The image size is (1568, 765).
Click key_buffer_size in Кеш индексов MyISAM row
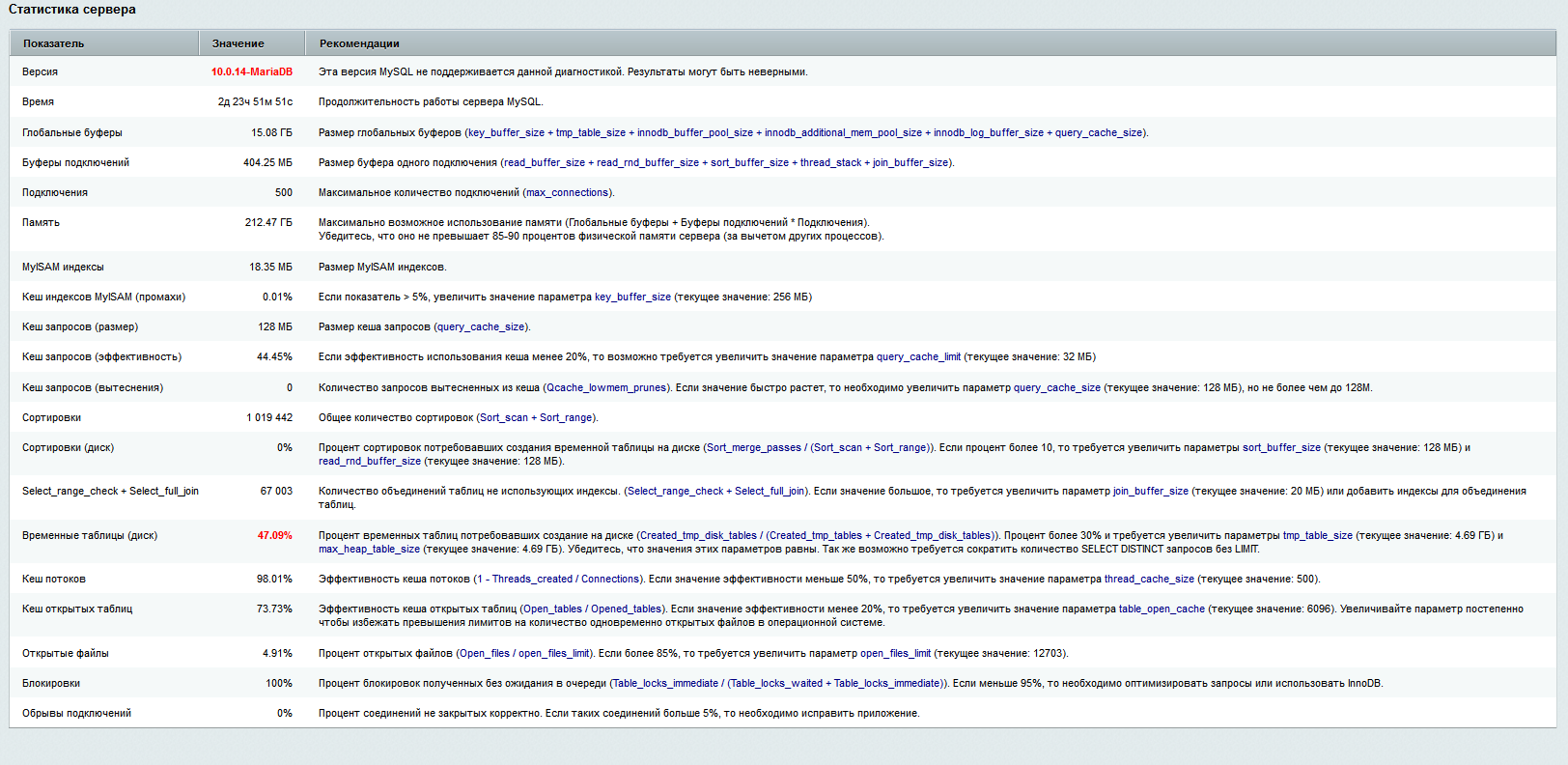tap(632, 297)
